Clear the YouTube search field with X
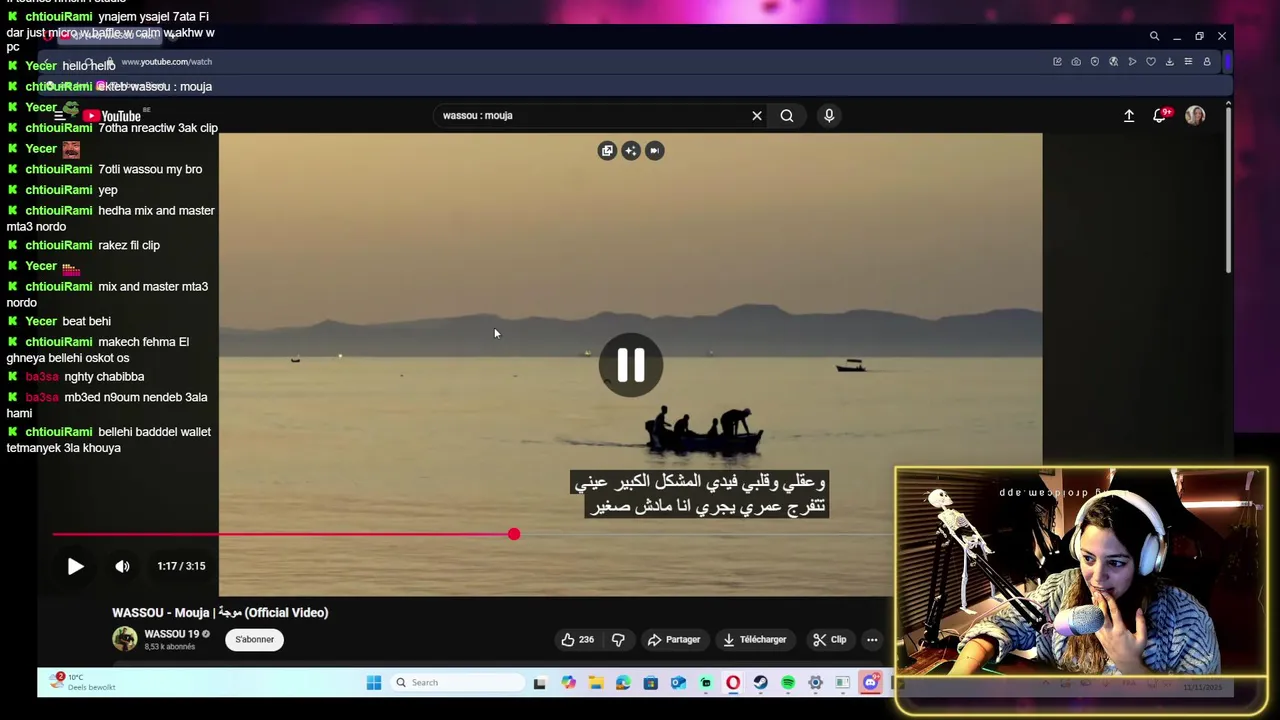 click(757, 115)
